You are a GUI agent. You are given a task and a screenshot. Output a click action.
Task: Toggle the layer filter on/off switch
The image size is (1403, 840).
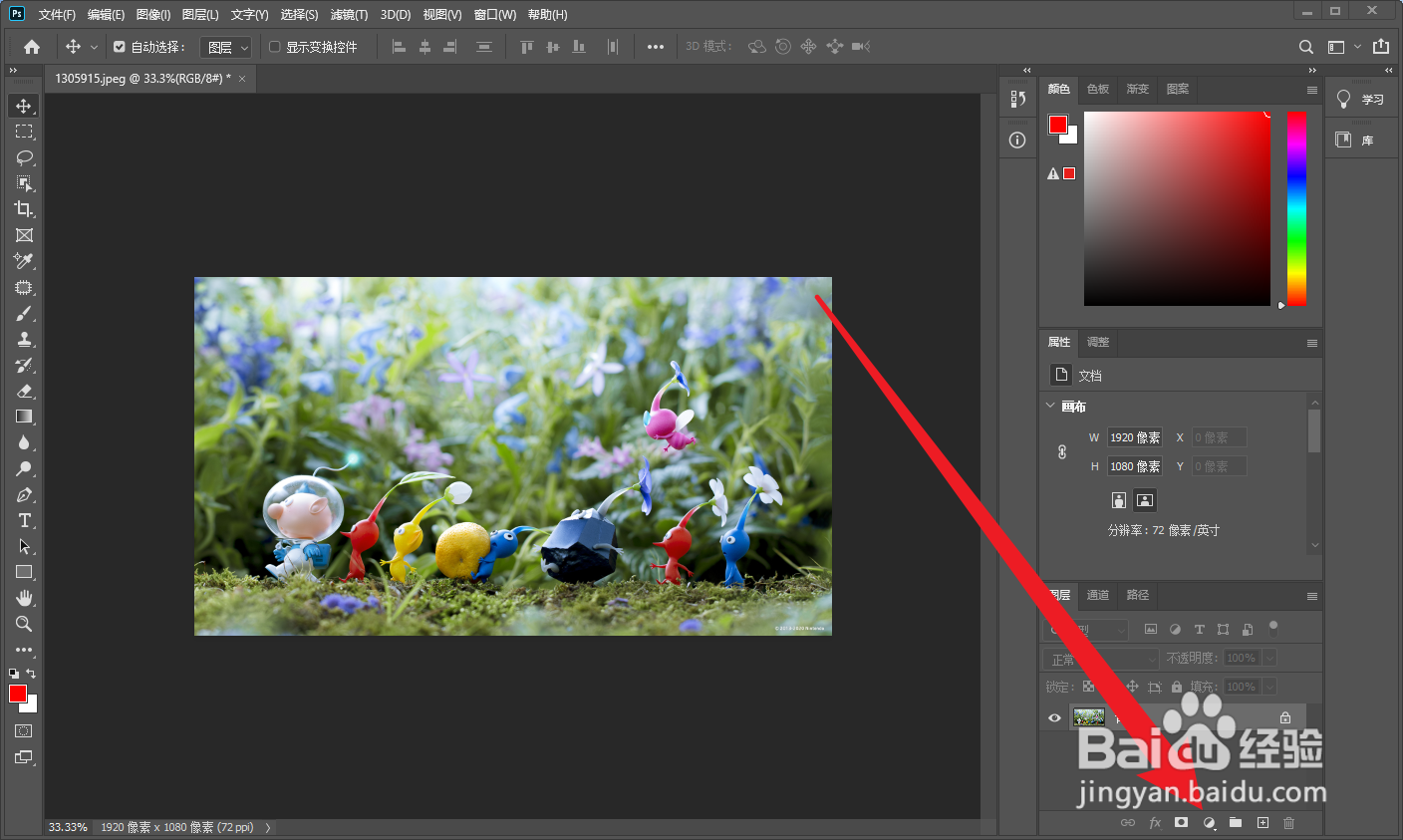tap(1272, 628)
